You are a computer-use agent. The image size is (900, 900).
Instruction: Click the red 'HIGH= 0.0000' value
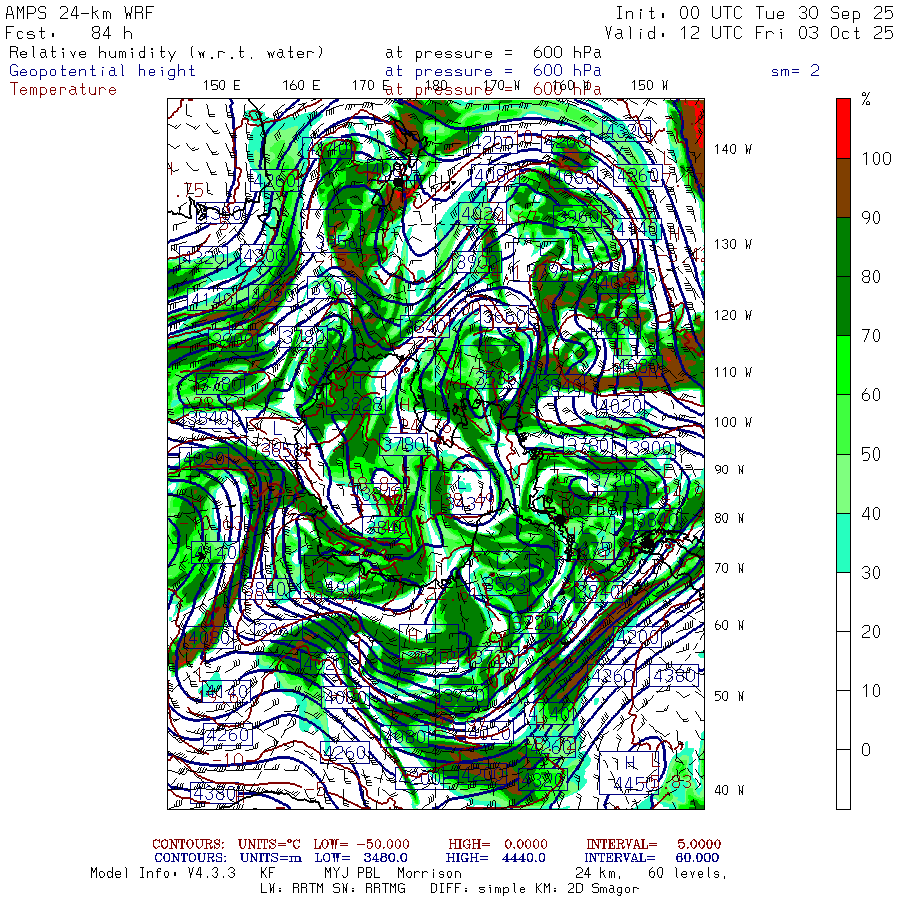pos(498,844)
